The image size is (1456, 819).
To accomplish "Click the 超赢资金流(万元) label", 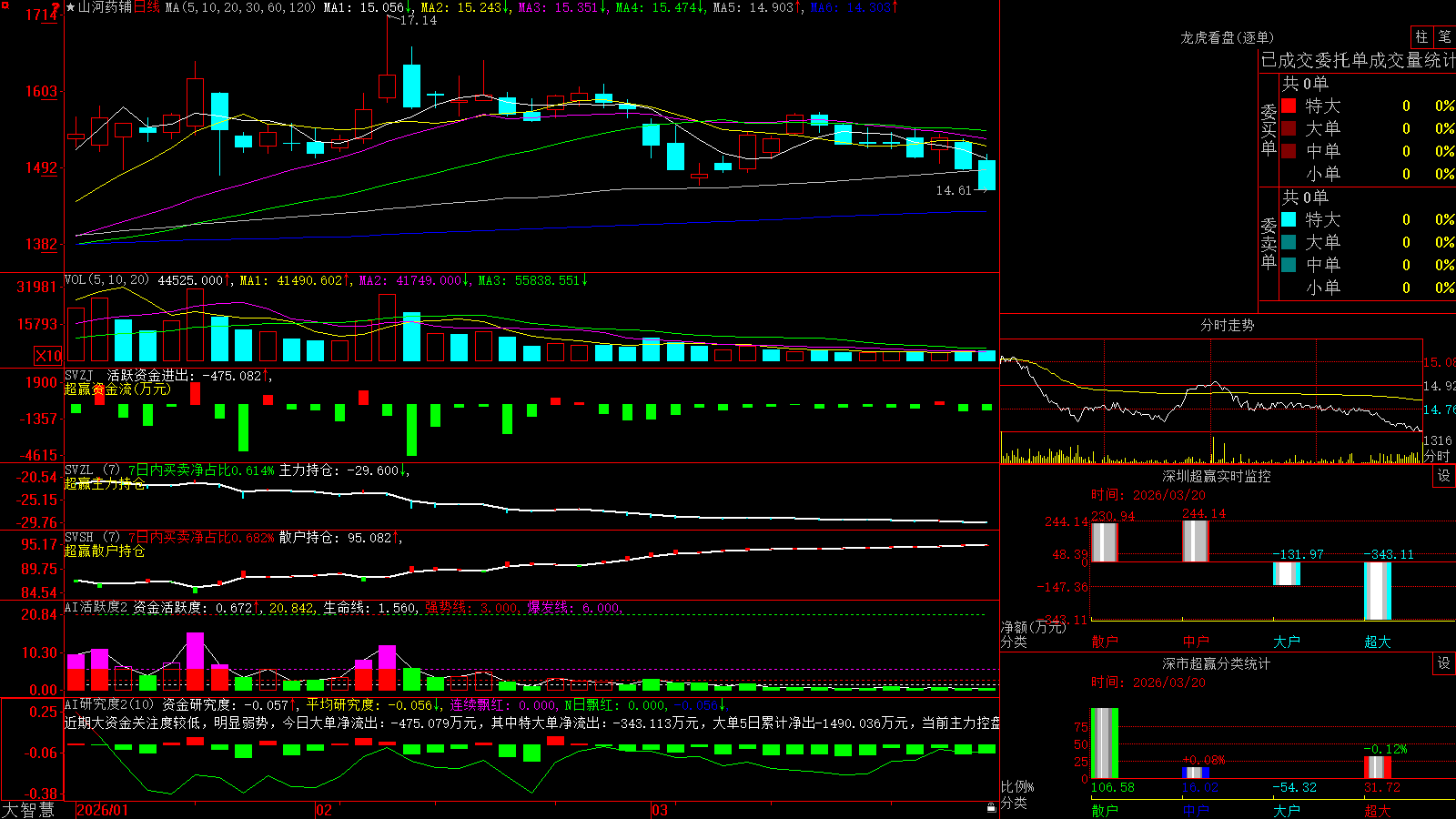I will point(117,389).
